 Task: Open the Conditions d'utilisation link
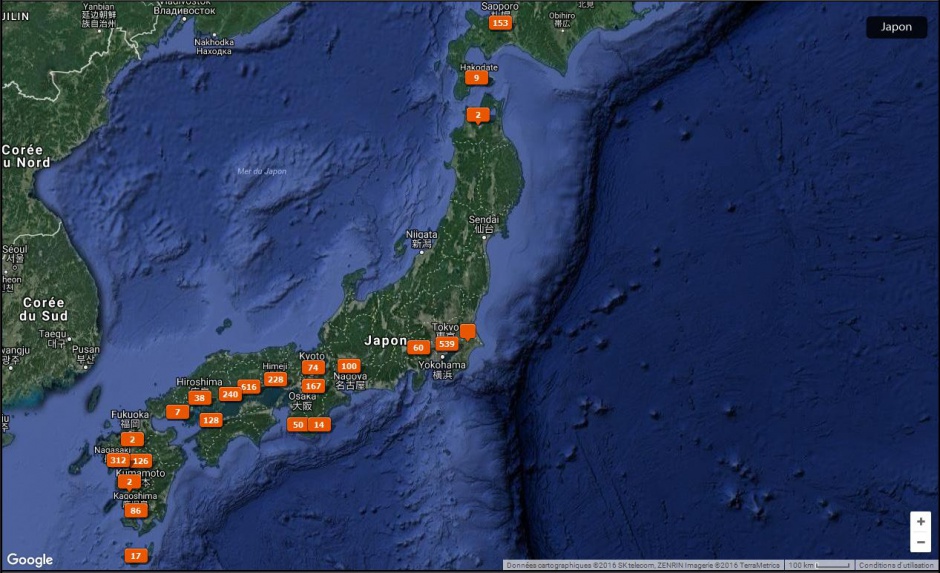pos(896,565)
